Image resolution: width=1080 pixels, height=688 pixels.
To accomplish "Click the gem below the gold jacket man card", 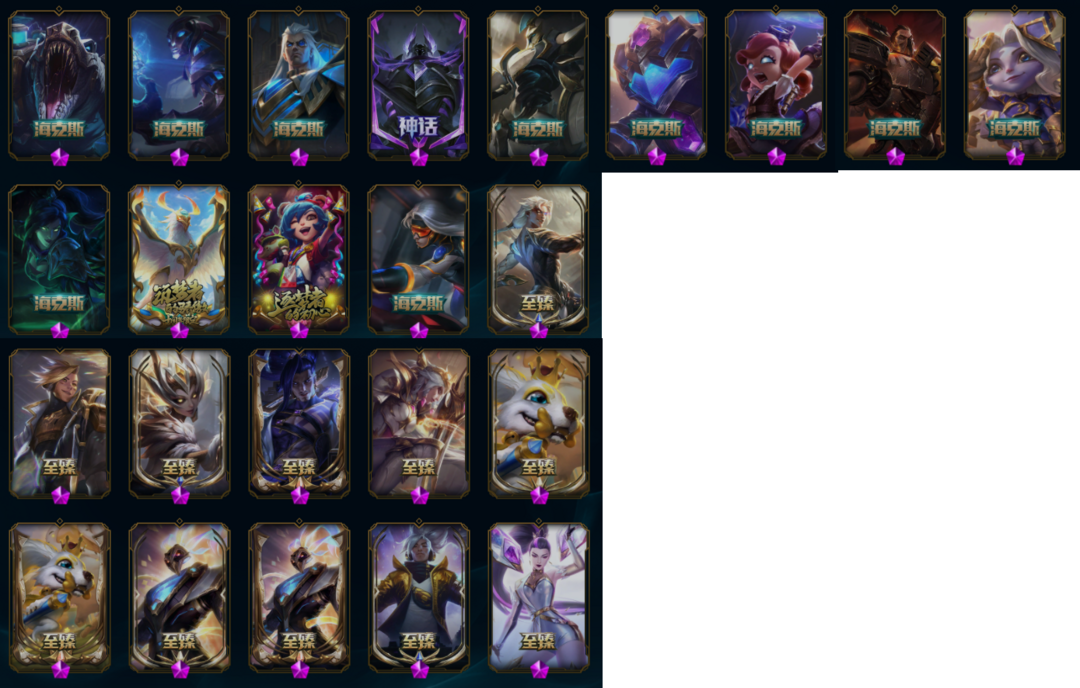I will [x=419, y=669].
